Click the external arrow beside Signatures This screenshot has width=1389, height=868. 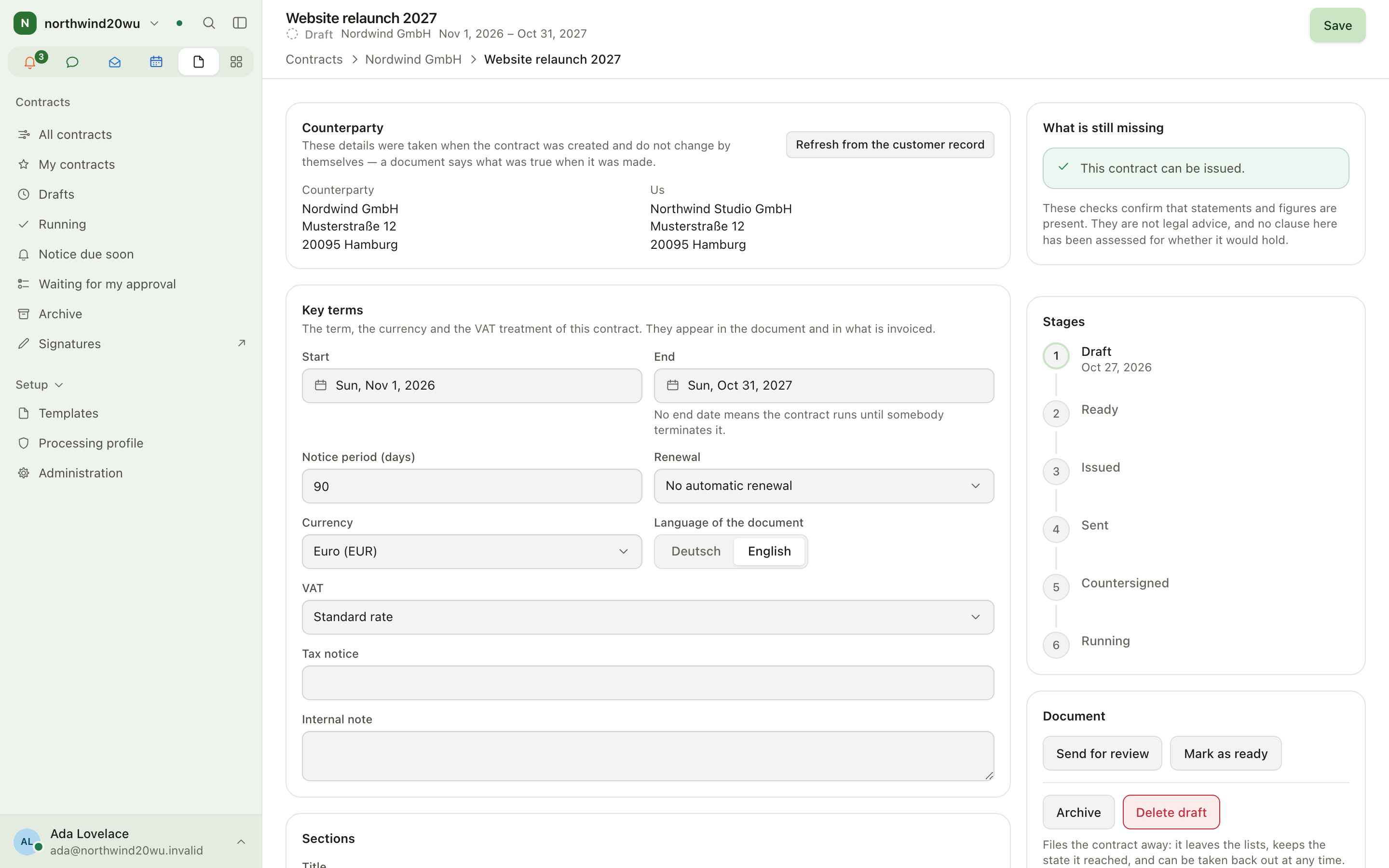pyautogui.click(x=242, y=343)
